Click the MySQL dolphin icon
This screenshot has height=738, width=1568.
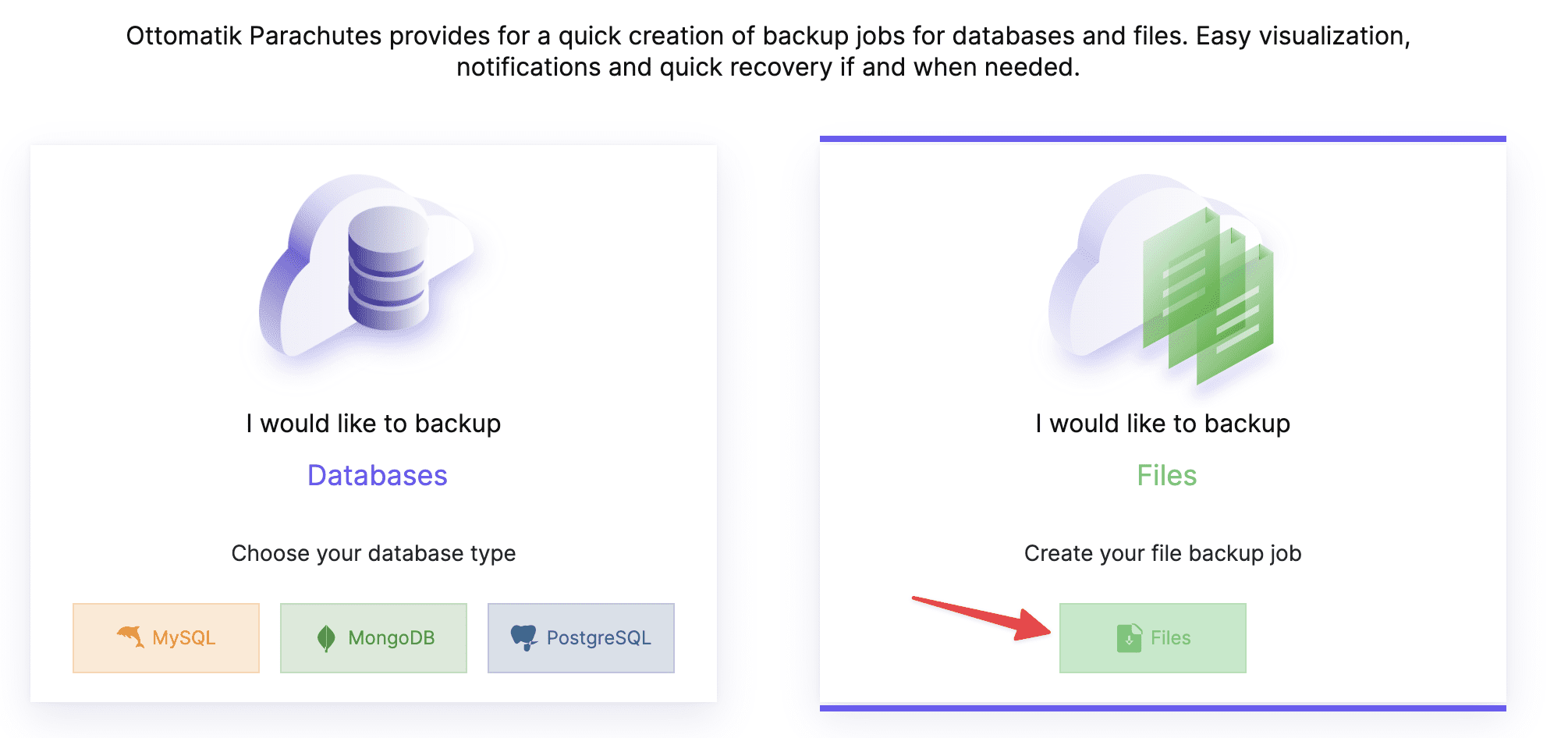131,637
